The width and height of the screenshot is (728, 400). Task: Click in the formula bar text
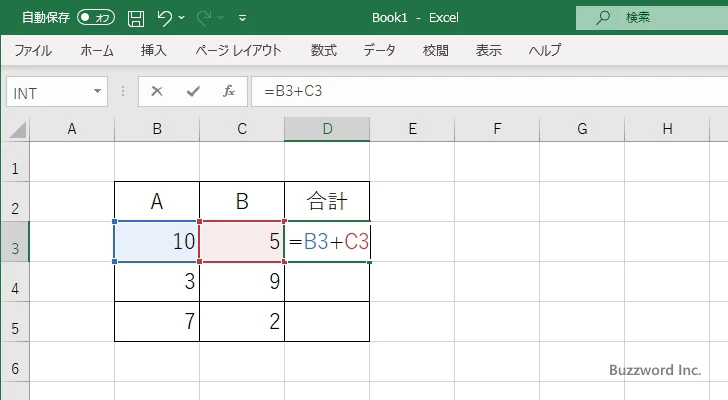450,92
